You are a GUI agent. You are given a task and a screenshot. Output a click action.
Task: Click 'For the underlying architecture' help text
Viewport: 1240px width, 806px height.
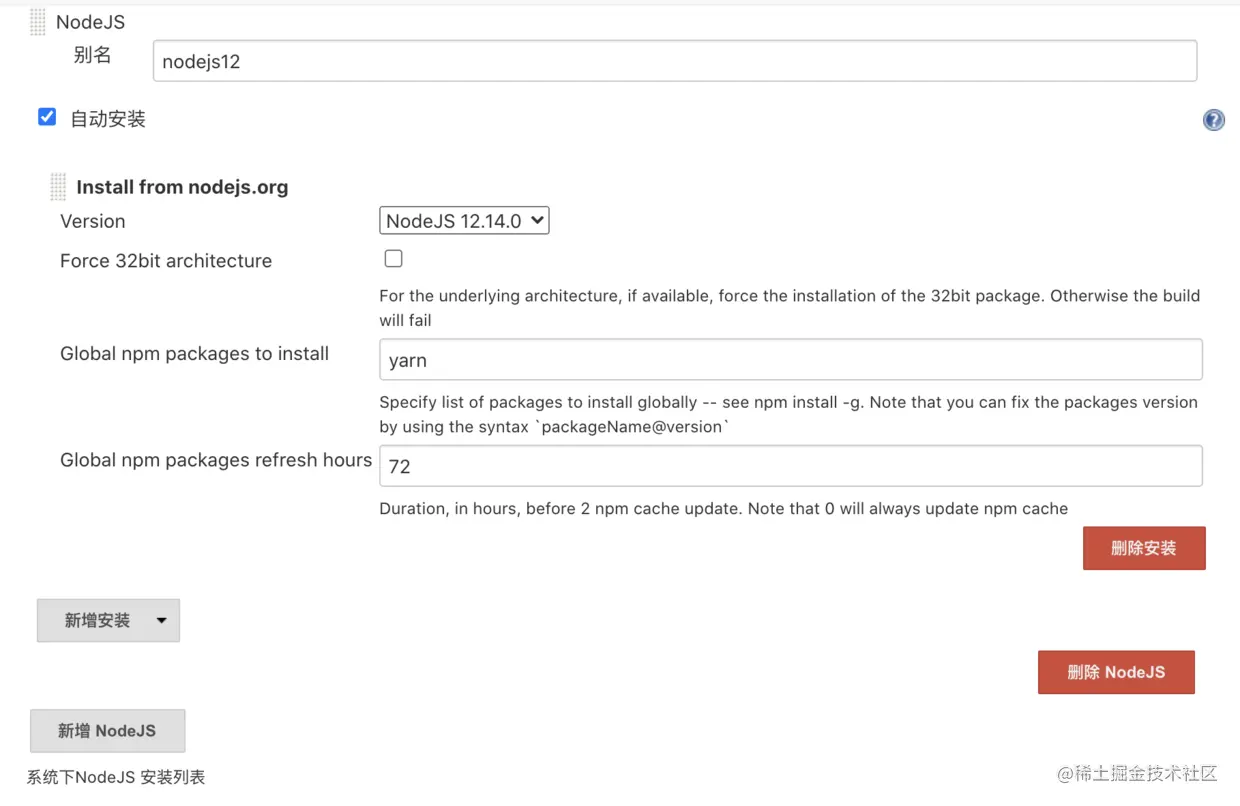(789, 308)
